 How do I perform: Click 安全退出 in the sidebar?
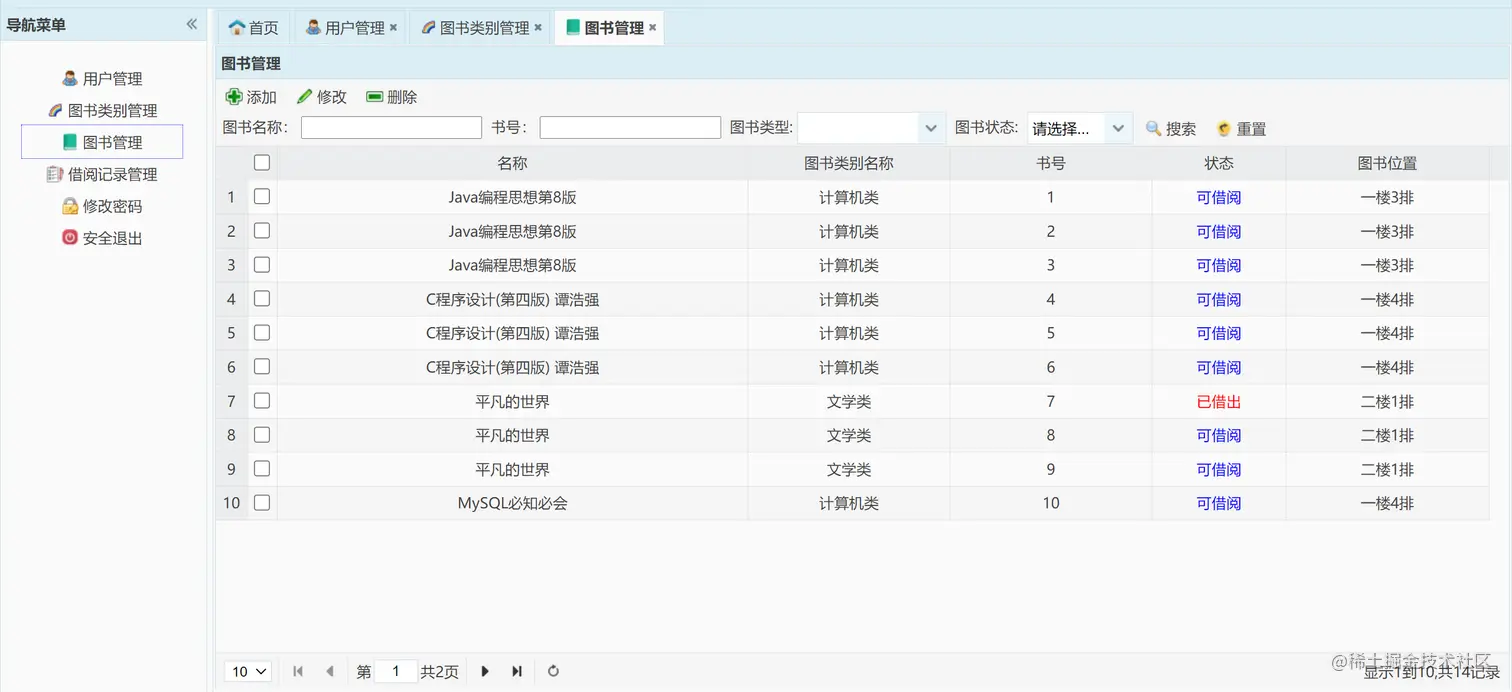pos(102,238)
